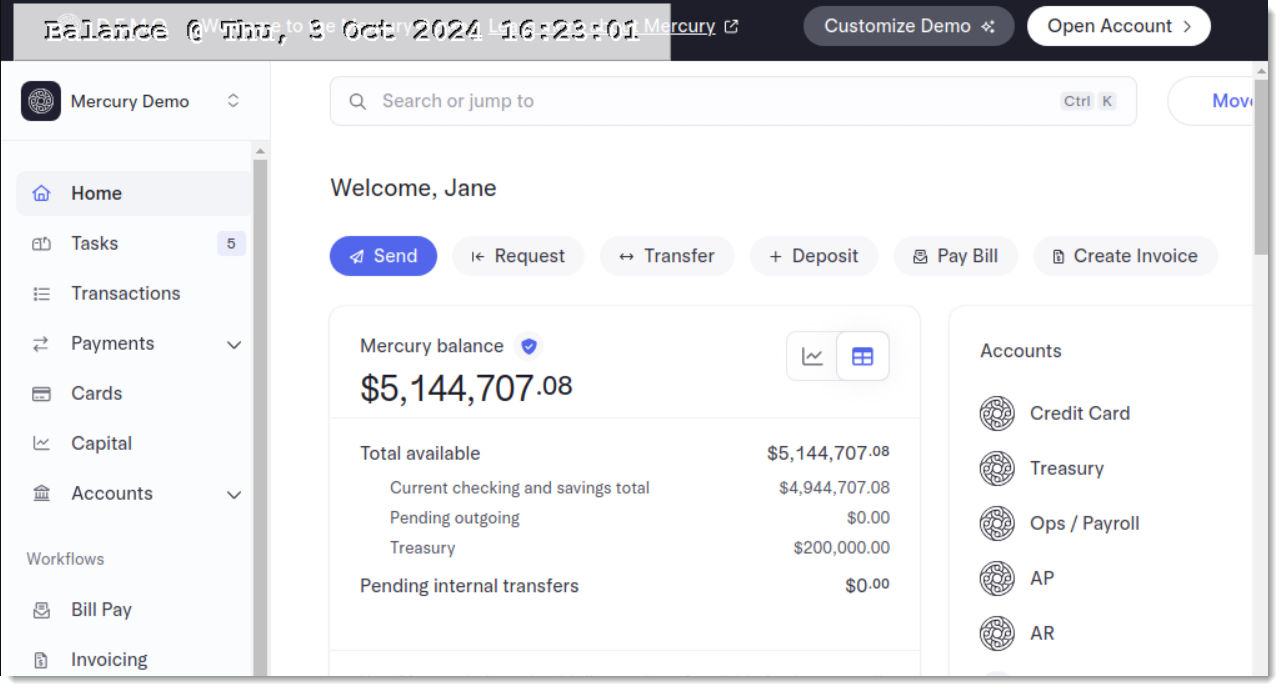This screenshot has width=1283, height=691.
Task: Click the Pending internal transfers row label
Action: pyautogui.click(x=469, y=586)
